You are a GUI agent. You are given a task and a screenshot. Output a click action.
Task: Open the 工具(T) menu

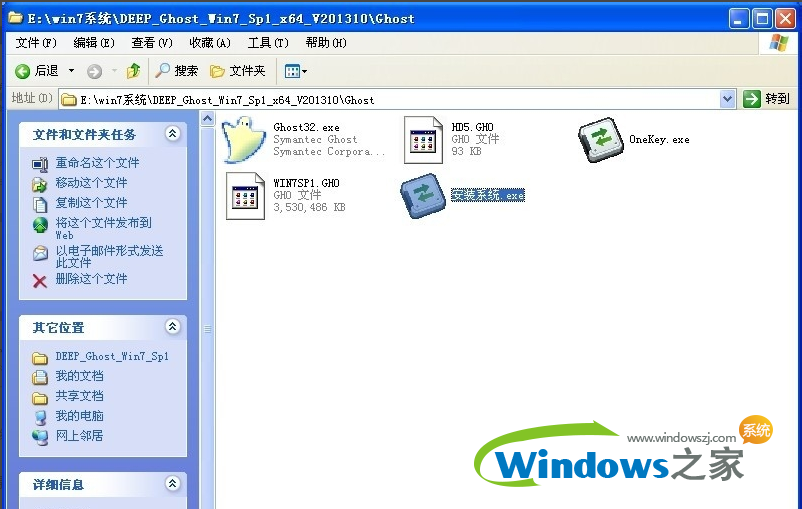coord(267,43)
